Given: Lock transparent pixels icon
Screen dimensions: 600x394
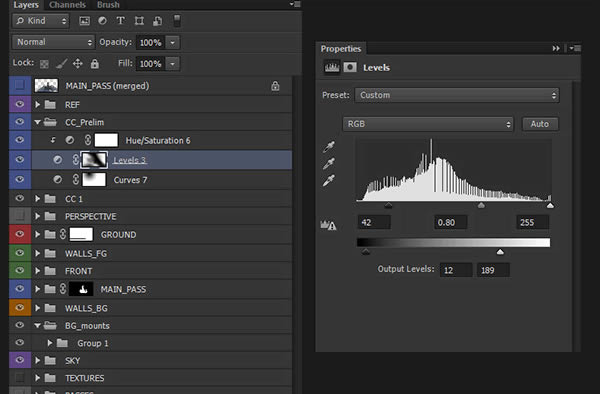Looking at the screenshot, I should click(44, 64).
